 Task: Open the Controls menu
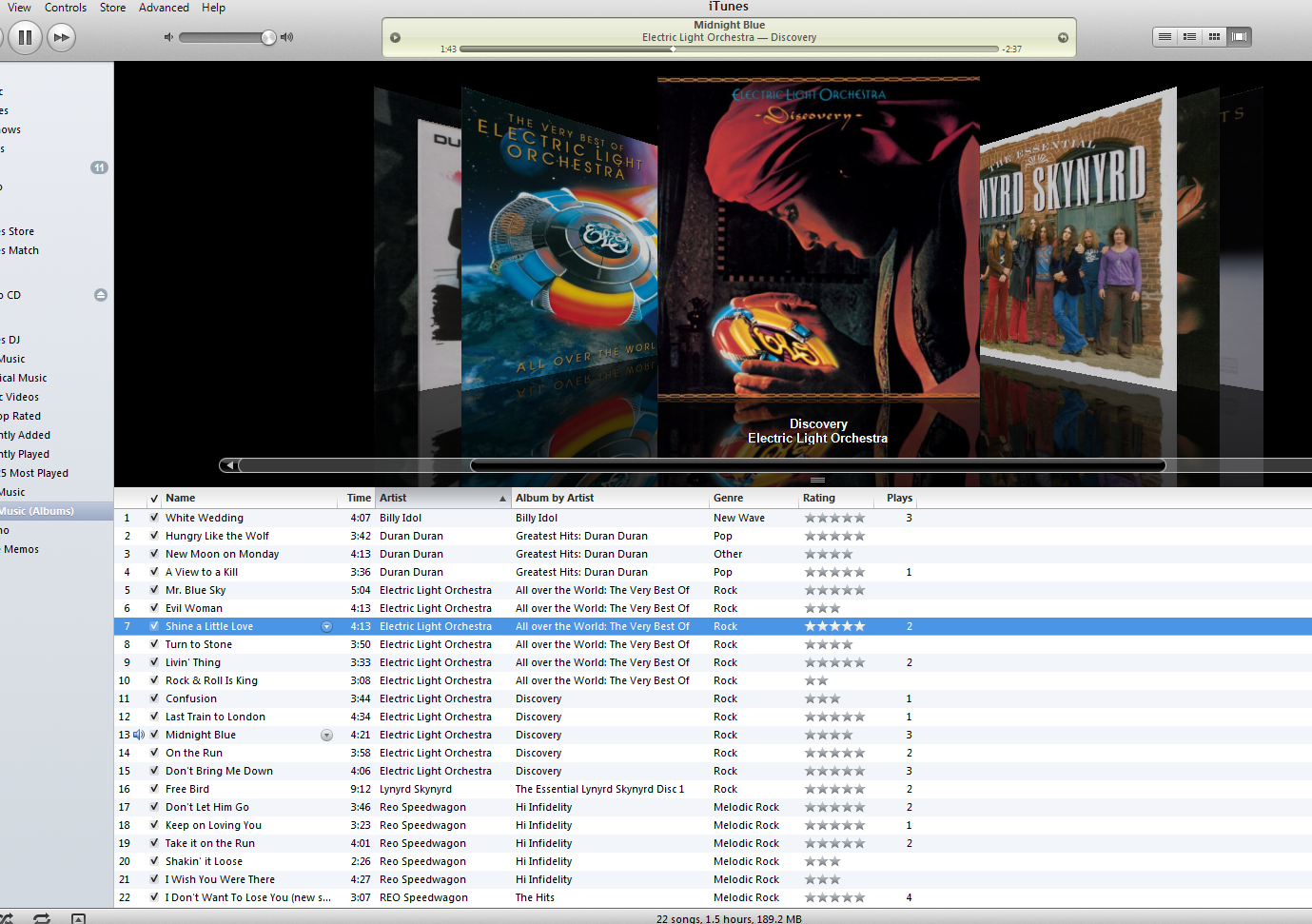point(66,8)
